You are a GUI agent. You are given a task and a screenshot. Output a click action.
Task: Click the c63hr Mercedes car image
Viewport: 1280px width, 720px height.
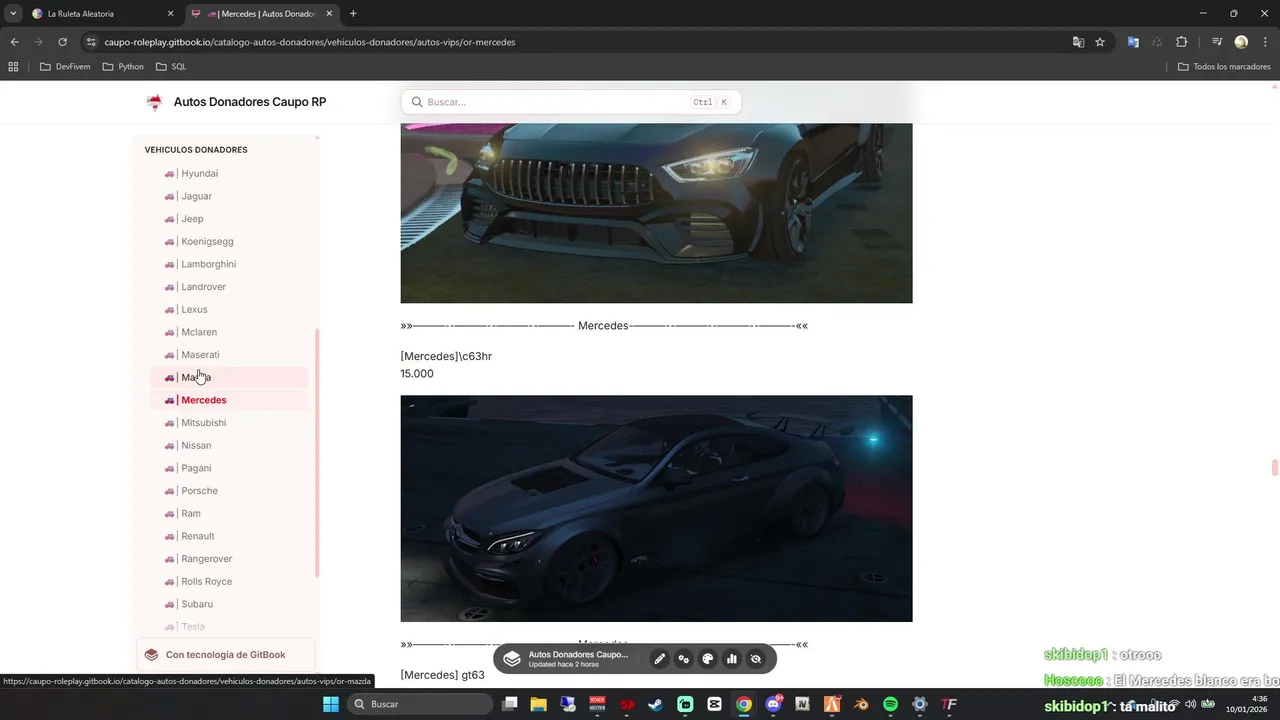tap(656, 508)
